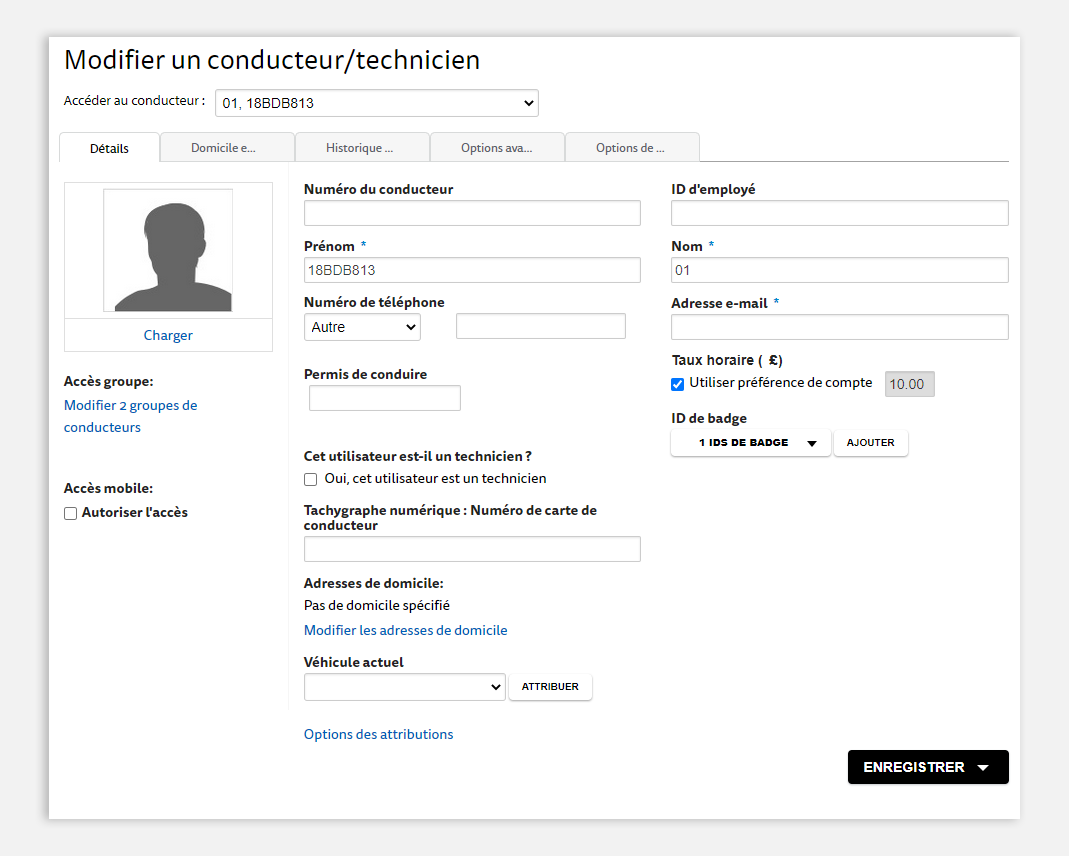
Task: Open the Véhicule actuel dropdown
Action: point(405,687)
